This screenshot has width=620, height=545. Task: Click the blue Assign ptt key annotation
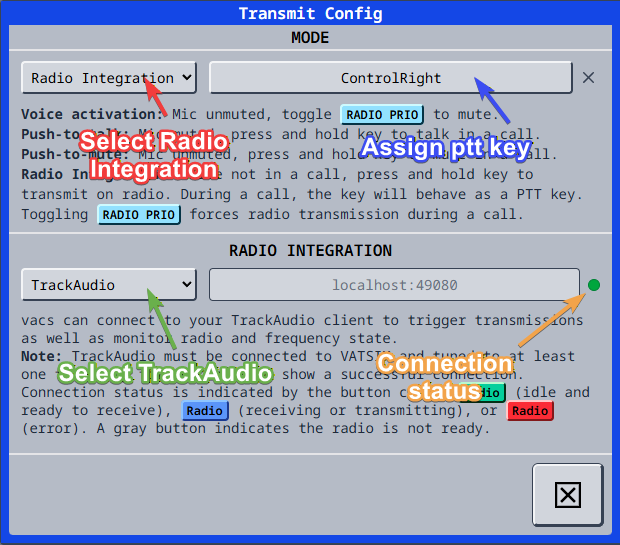click(444, 149)
